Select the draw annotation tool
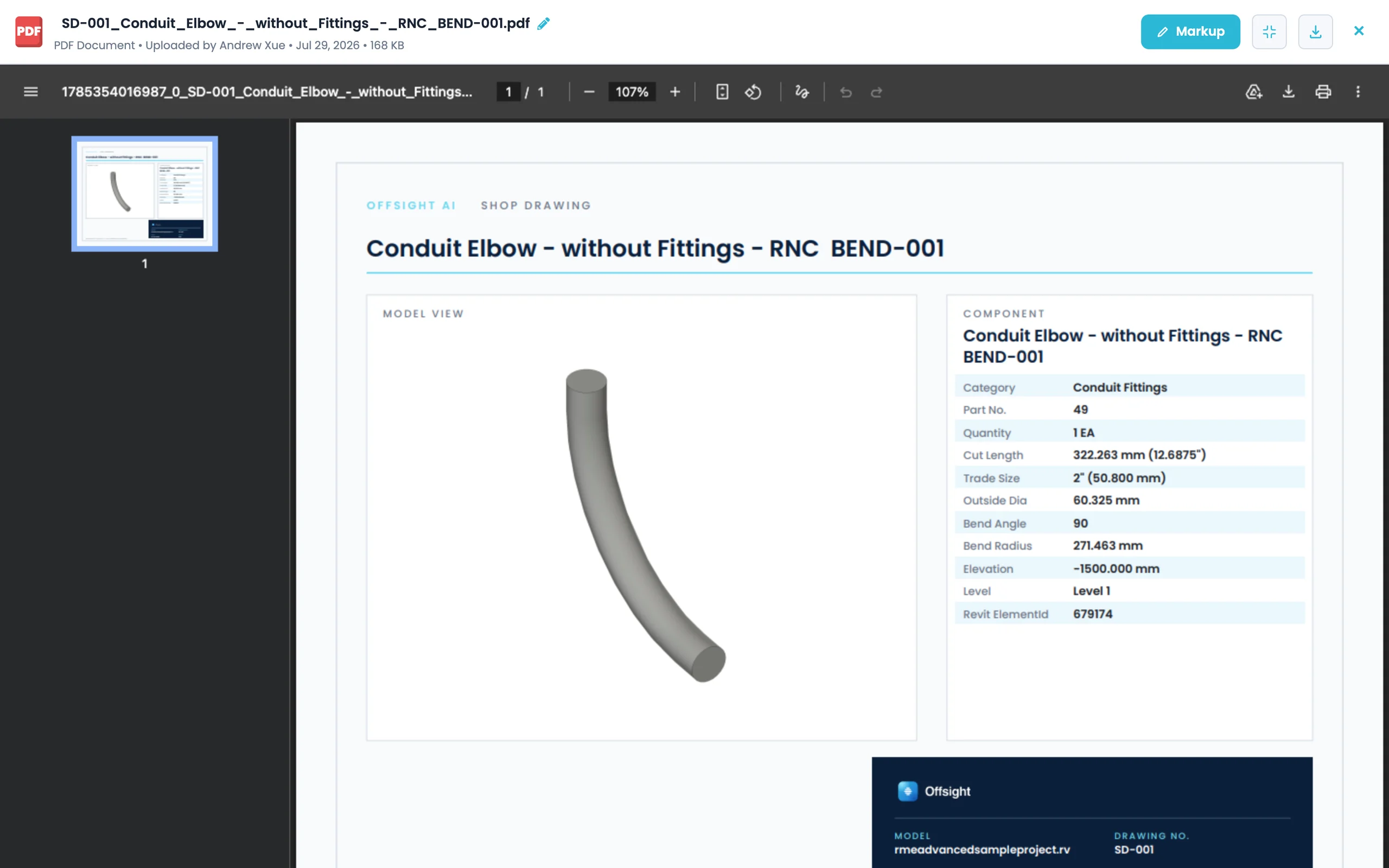 point(802,92)
